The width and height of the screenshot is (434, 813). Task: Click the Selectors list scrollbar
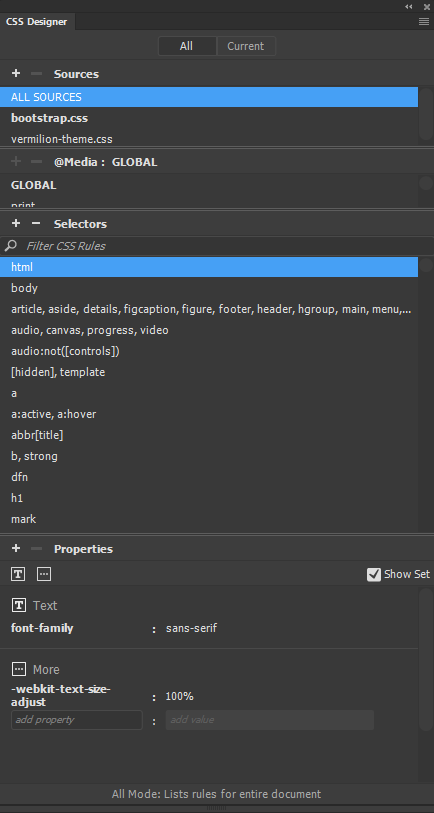tap(426, 394)
